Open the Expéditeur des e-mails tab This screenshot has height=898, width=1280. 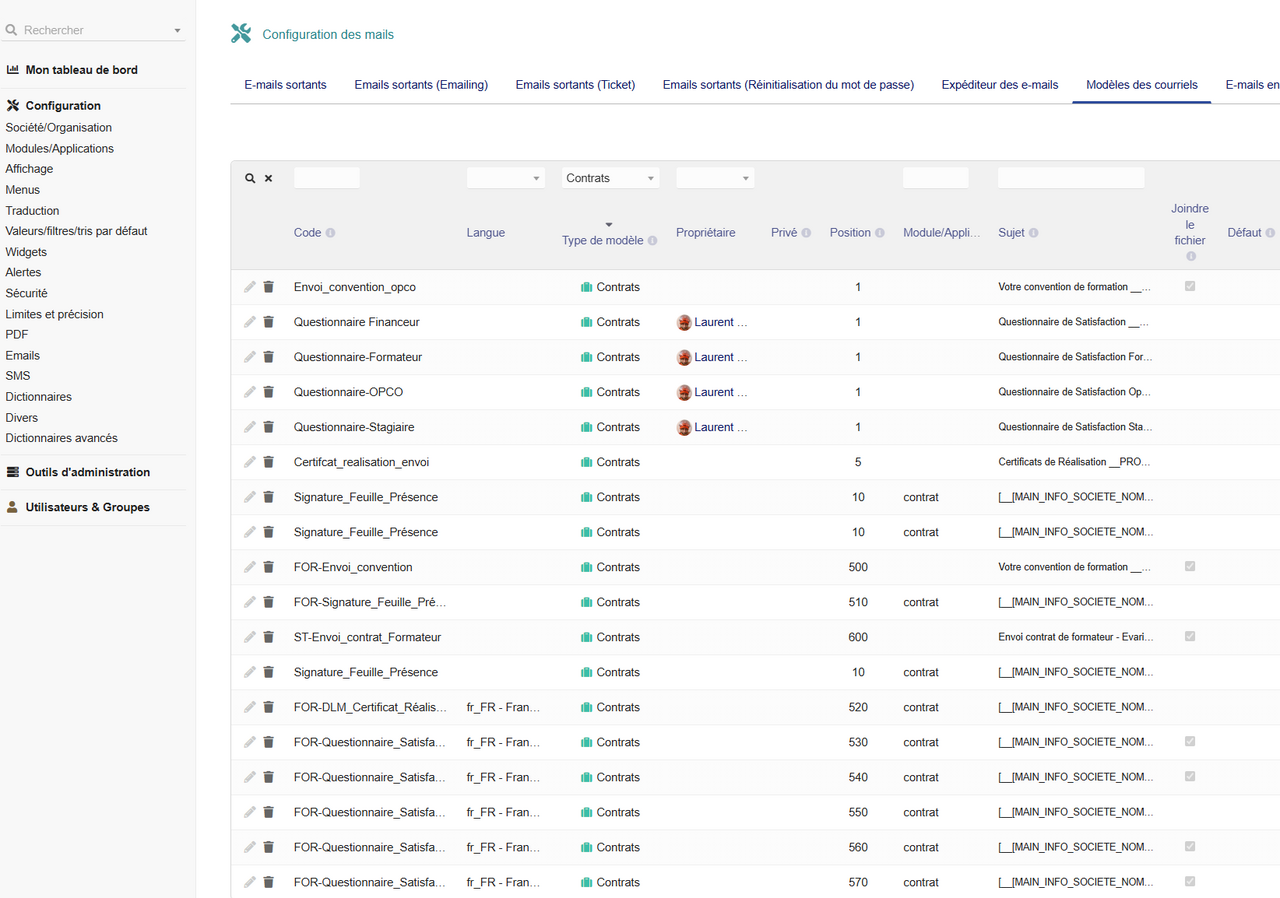click(999, 85)
